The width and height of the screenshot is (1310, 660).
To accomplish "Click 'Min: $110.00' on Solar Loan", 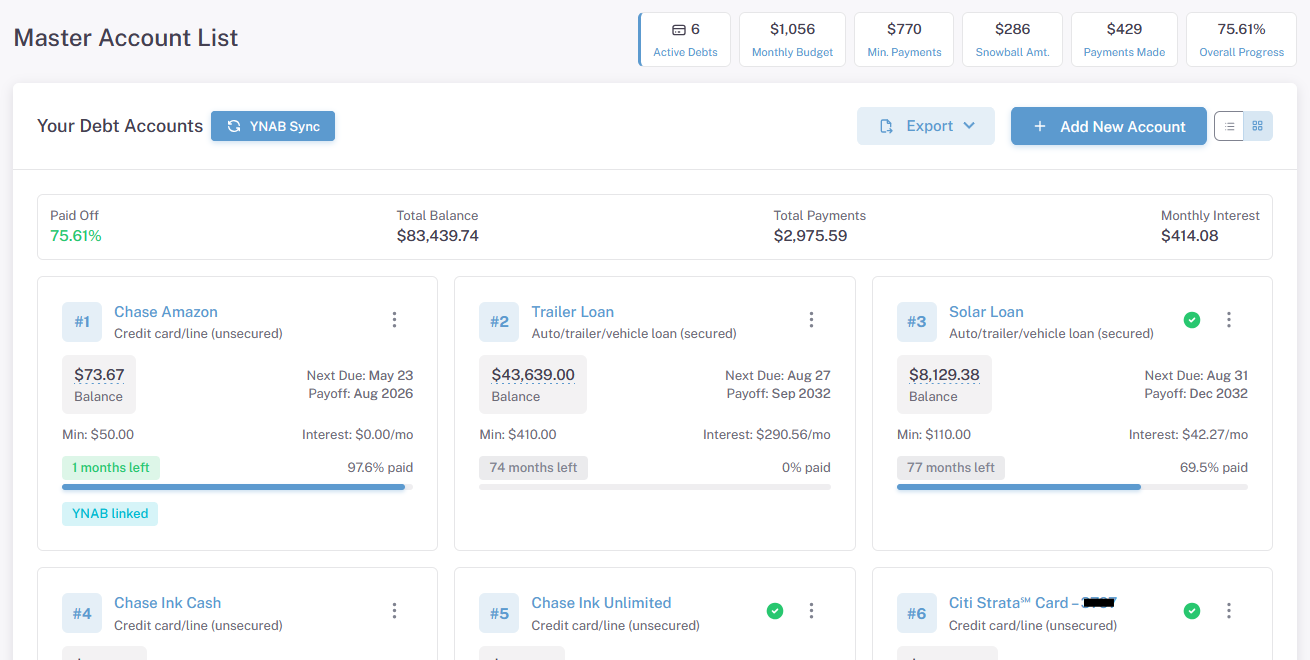I will 934,435.
